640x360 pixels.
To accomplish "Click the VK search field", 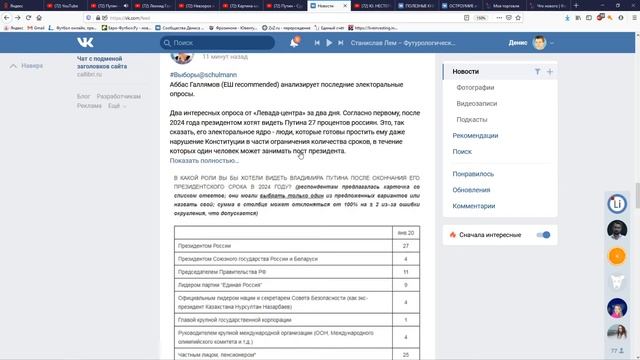I will pyautogui.click(x=217, y=42).
